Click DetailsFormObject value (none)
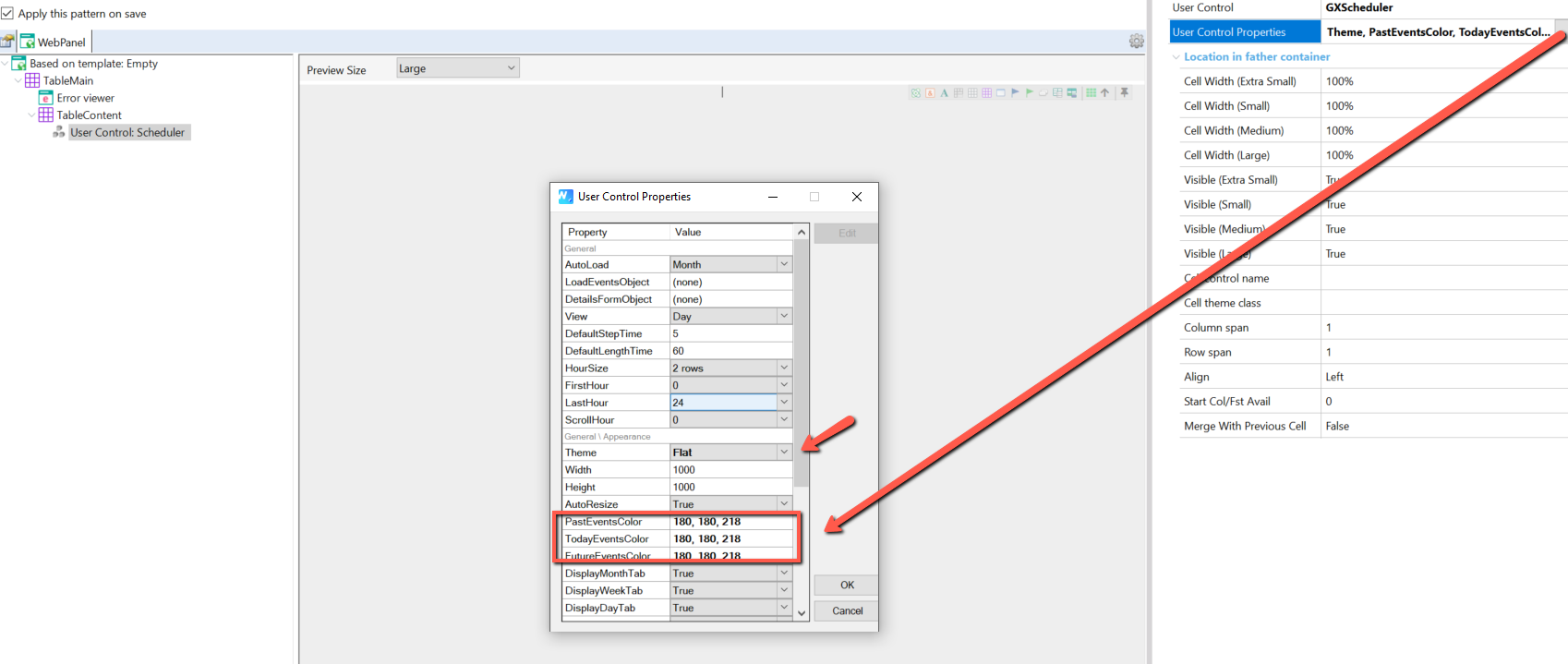The height and width of the screenshot is (664, 1568). pos(730,299)
